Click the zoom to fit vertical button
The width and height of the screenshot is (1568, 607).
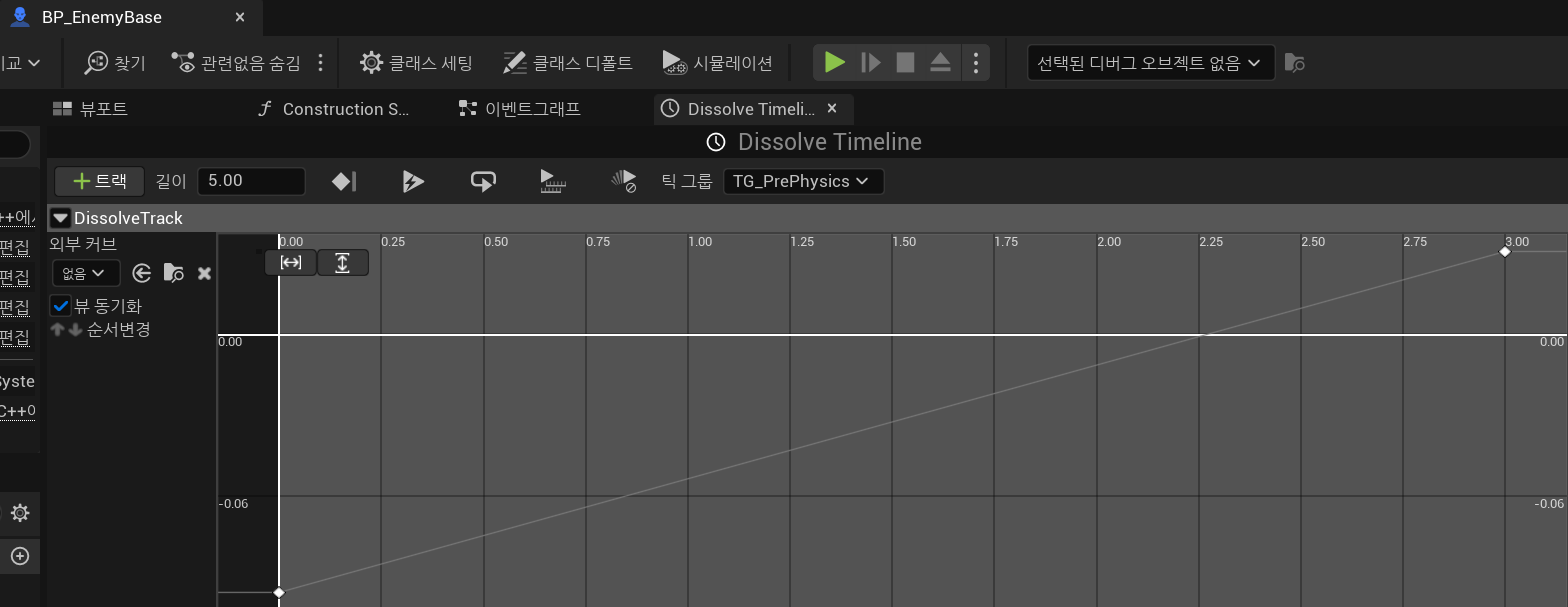pyautogui.click(x=343, y=262)
